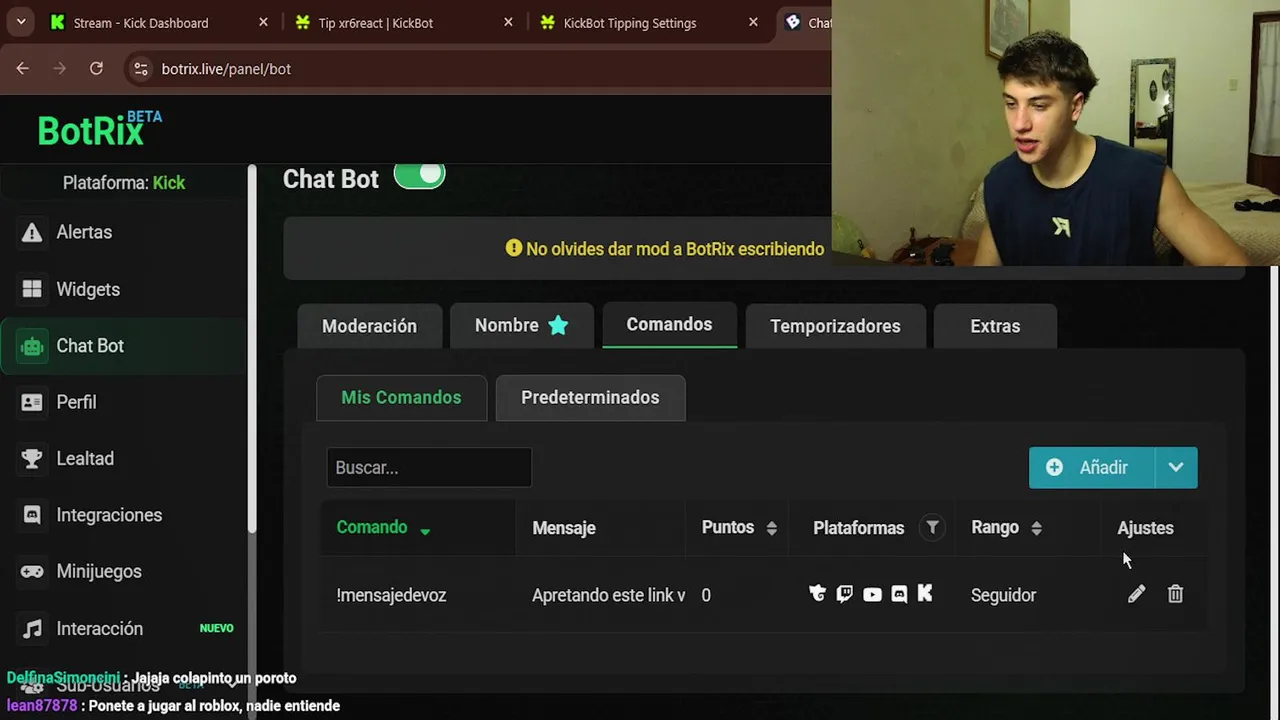
Task: Click the Twitch platform icon in !mensajedevoz row
Action: click(x=845, y=595)
